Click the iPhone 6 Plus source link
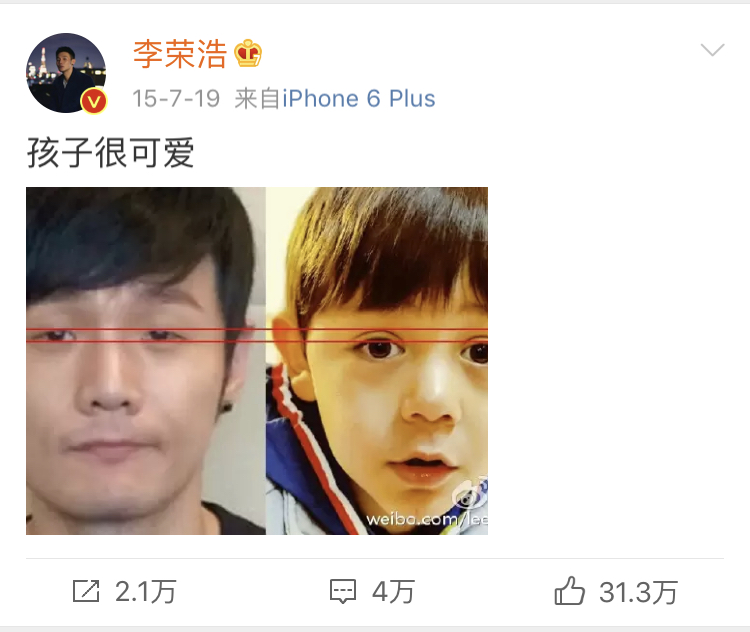 (x=359, y=99)
